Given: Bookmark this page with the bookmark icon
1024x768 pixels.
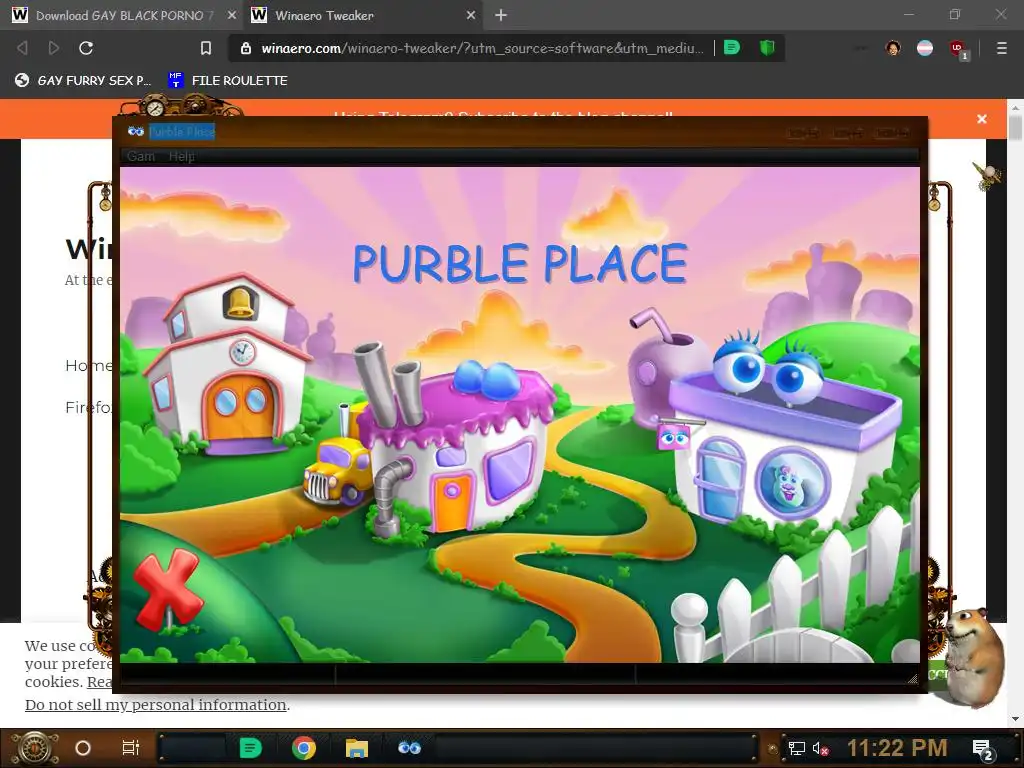Looking at the screenshot, I should pyautogui.click(x=206, y=48).
